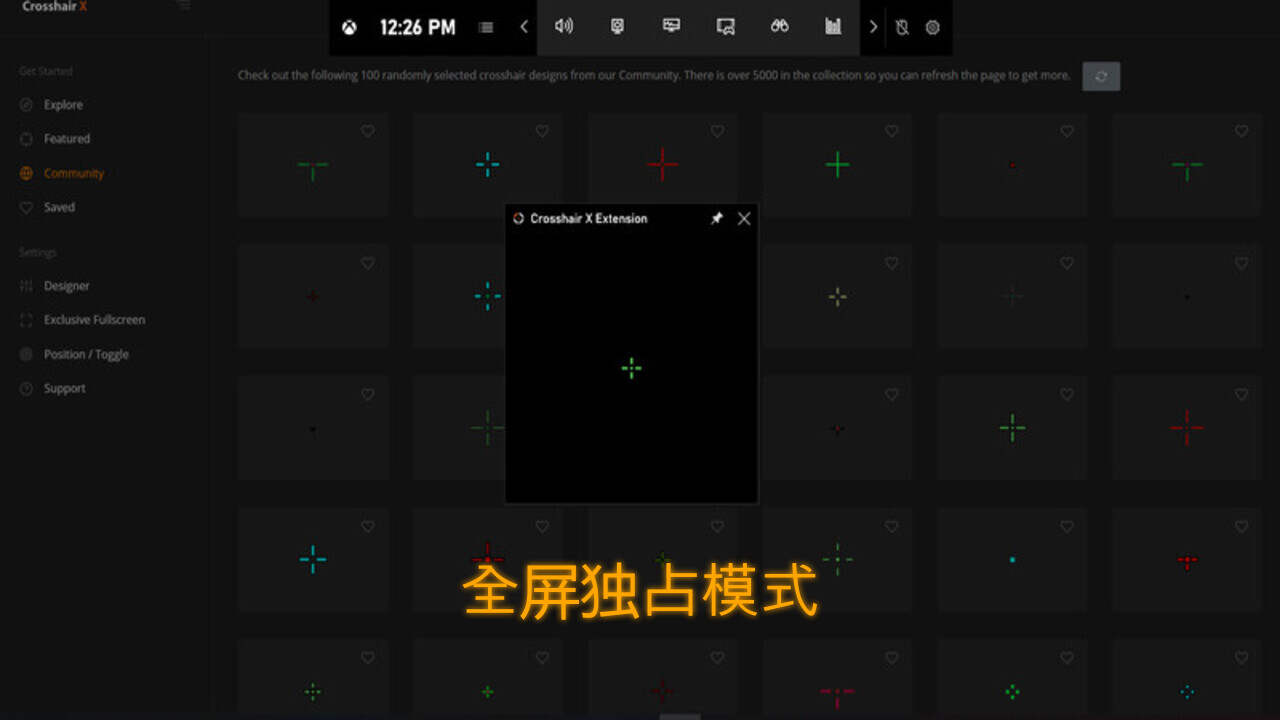
Task: Open Position / Toggle settings
Action: (x=86, y=354)
